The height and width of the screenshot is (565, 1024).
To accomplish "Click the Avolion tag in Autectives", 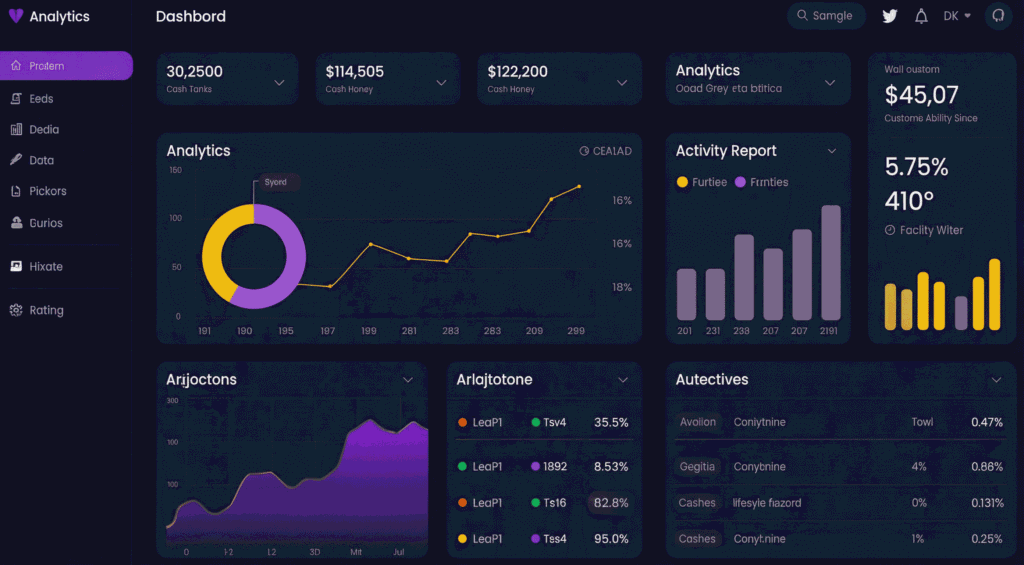I will coord(697,422).
